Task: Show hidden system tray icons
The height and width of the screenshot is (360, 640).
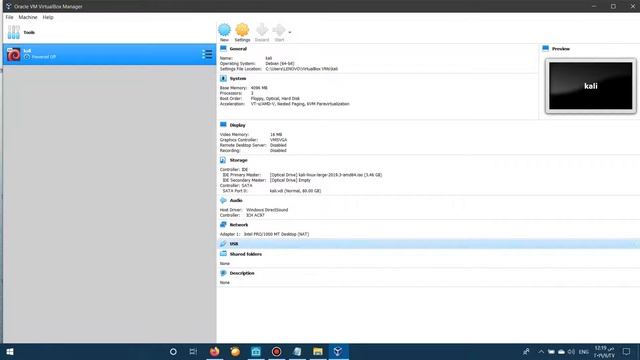Action: tap(541, 352)
